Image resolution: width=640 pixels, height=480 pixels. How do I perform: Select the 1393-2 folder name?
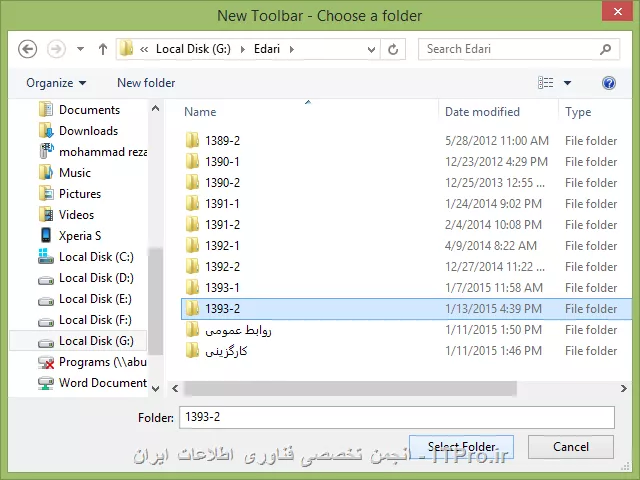point(222,309)
